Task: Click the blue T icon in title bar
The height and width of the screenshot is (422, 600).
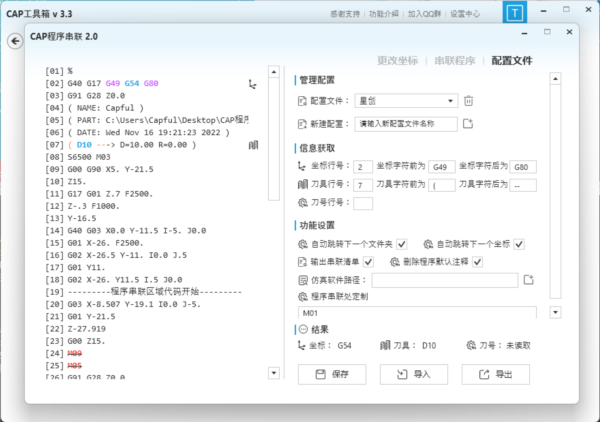Action: tap(515, 13)
